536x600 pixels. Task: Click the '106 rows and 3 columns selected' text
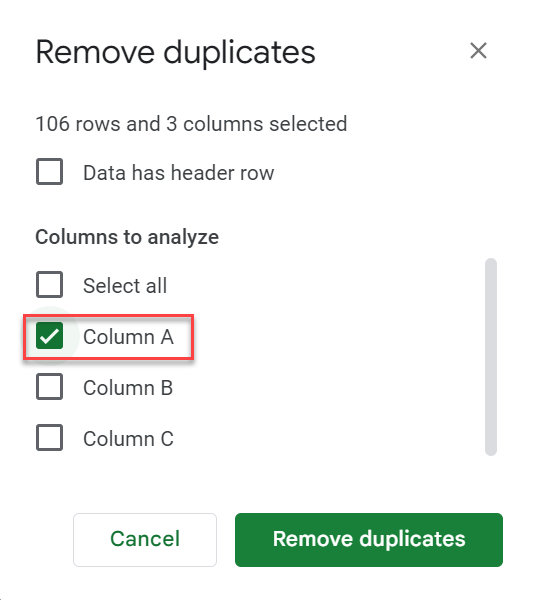[191, 124]
